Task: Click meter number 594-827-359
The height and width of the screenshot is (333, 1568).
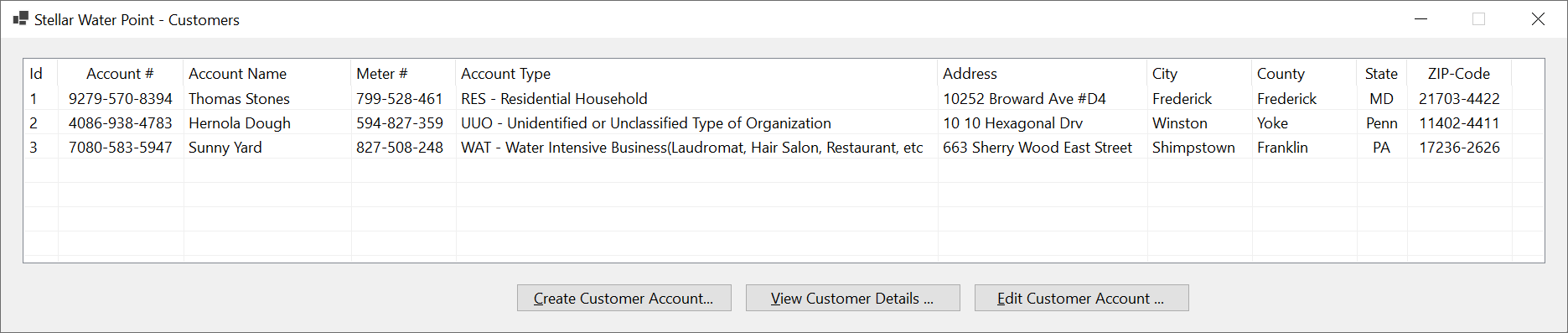Action: point(400,122)
